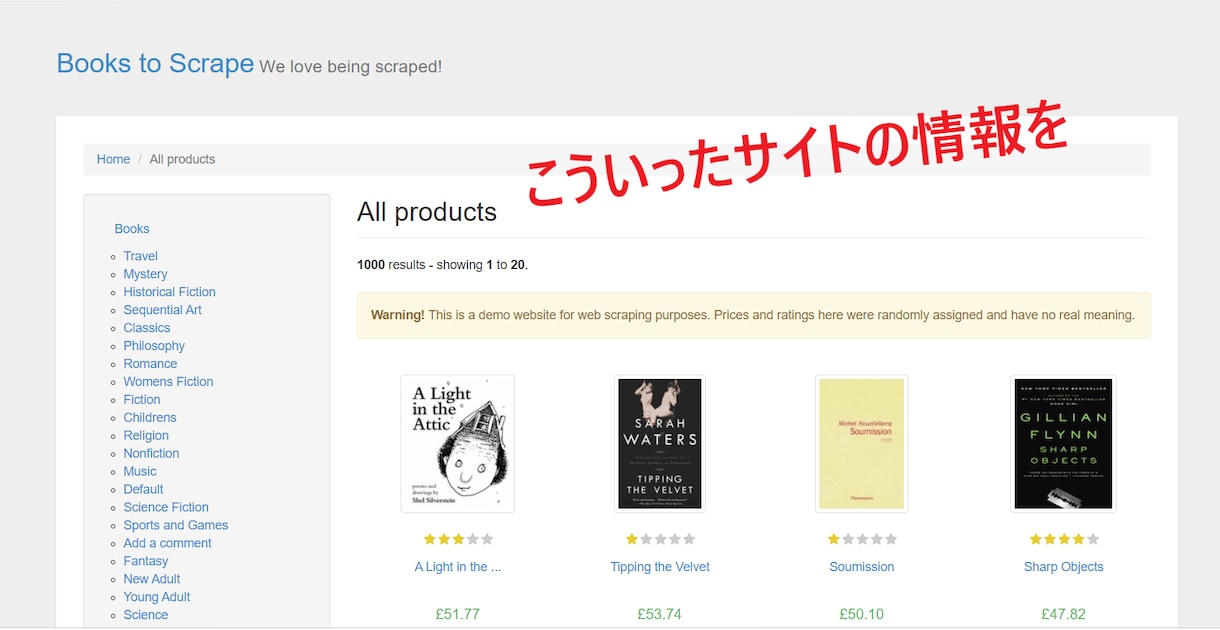Click the £50.10 price
1220x630 pixels.
pyautogui.click(x=862, y=614)
